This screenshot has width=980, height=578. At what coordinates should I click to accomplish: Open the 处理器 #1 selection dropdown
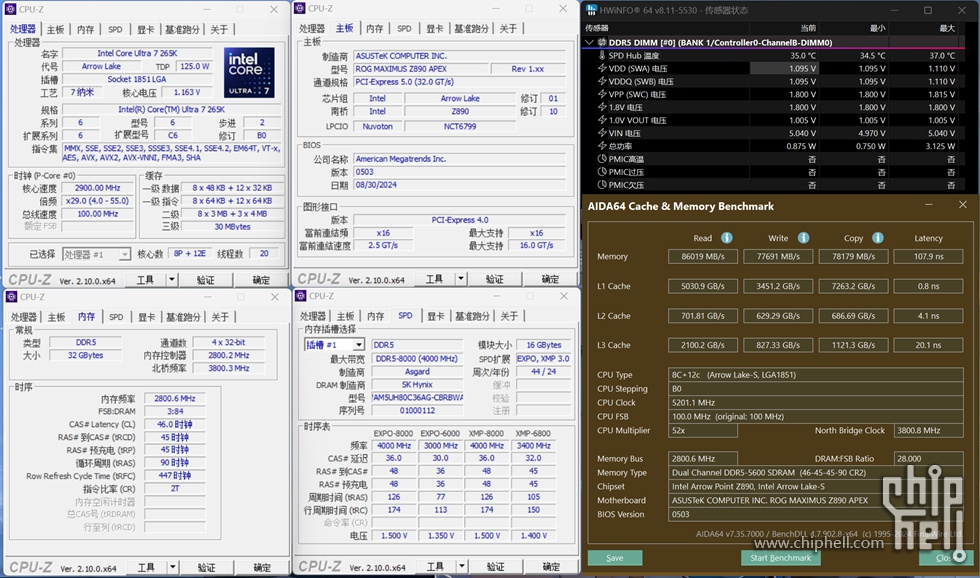pos(124,254)
